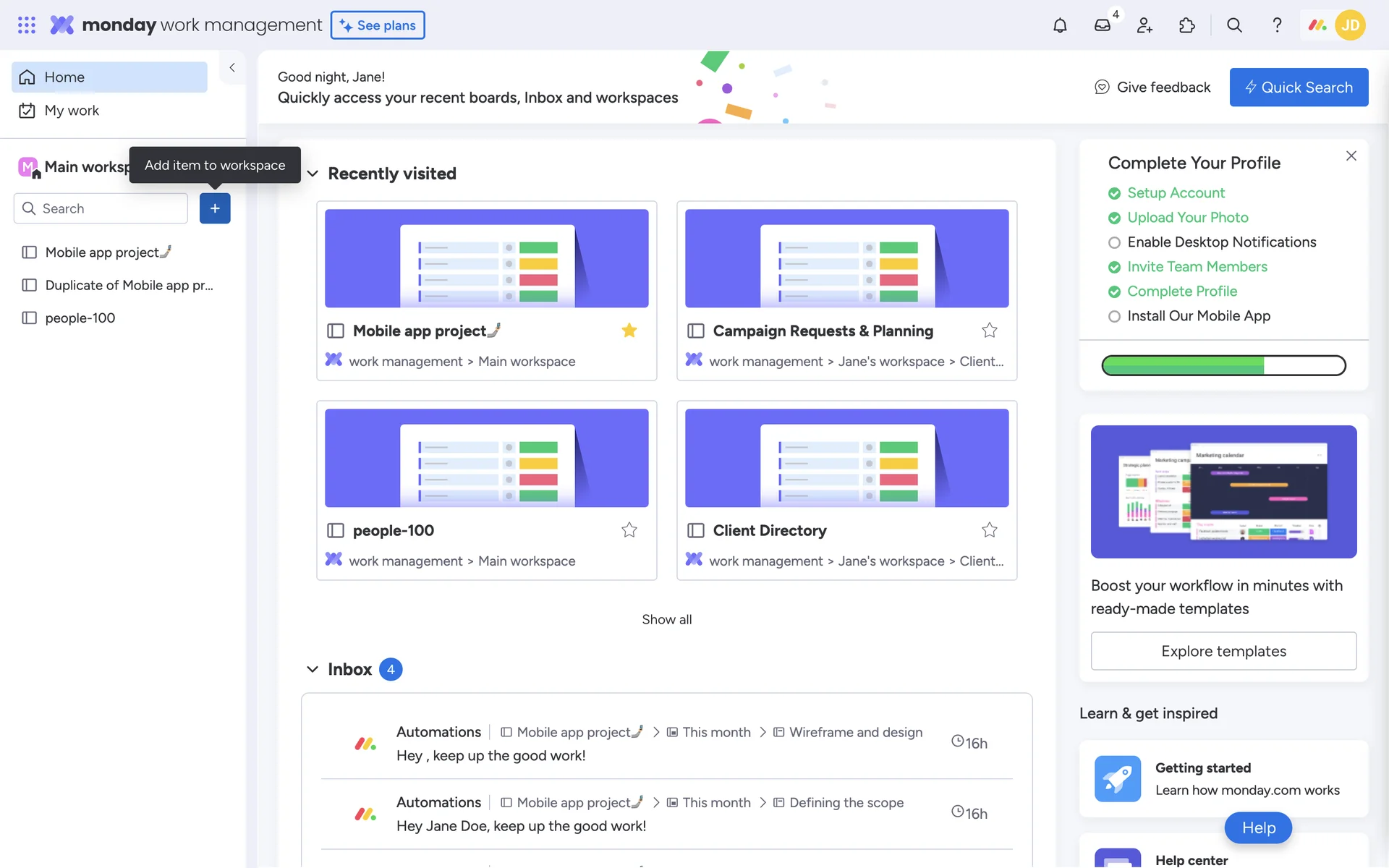1389x868 pixels.
Task: Click the plus button to add item
Action: 215,208
